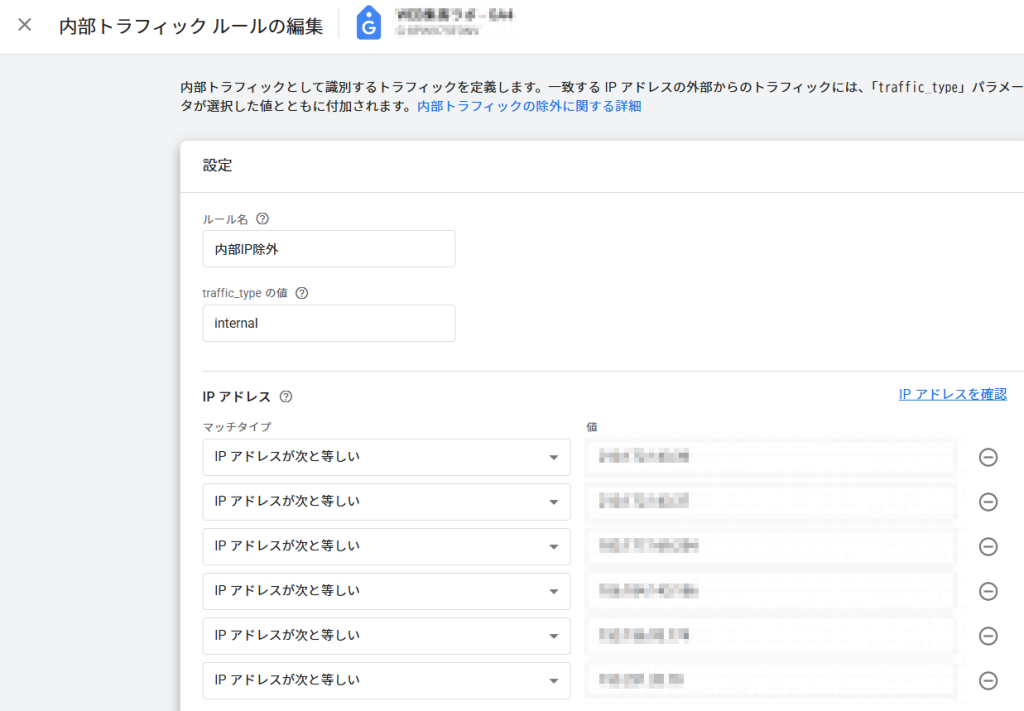Remove the third IP address row
1024x711 pixels.
pyautogui.click(x=988, y=547)
